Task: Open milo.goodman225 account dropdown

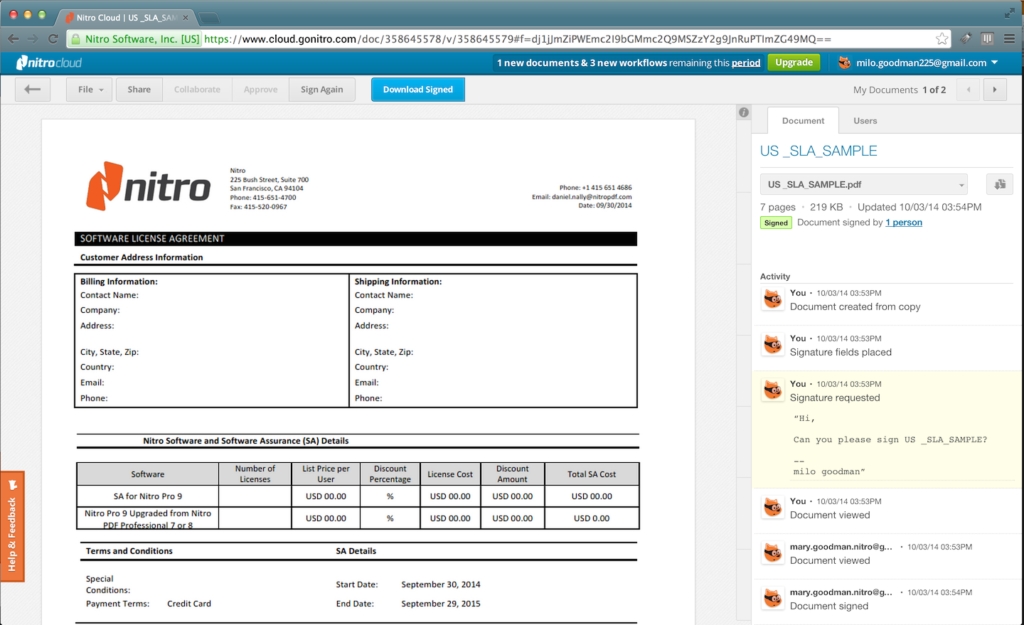Action: 918,63
